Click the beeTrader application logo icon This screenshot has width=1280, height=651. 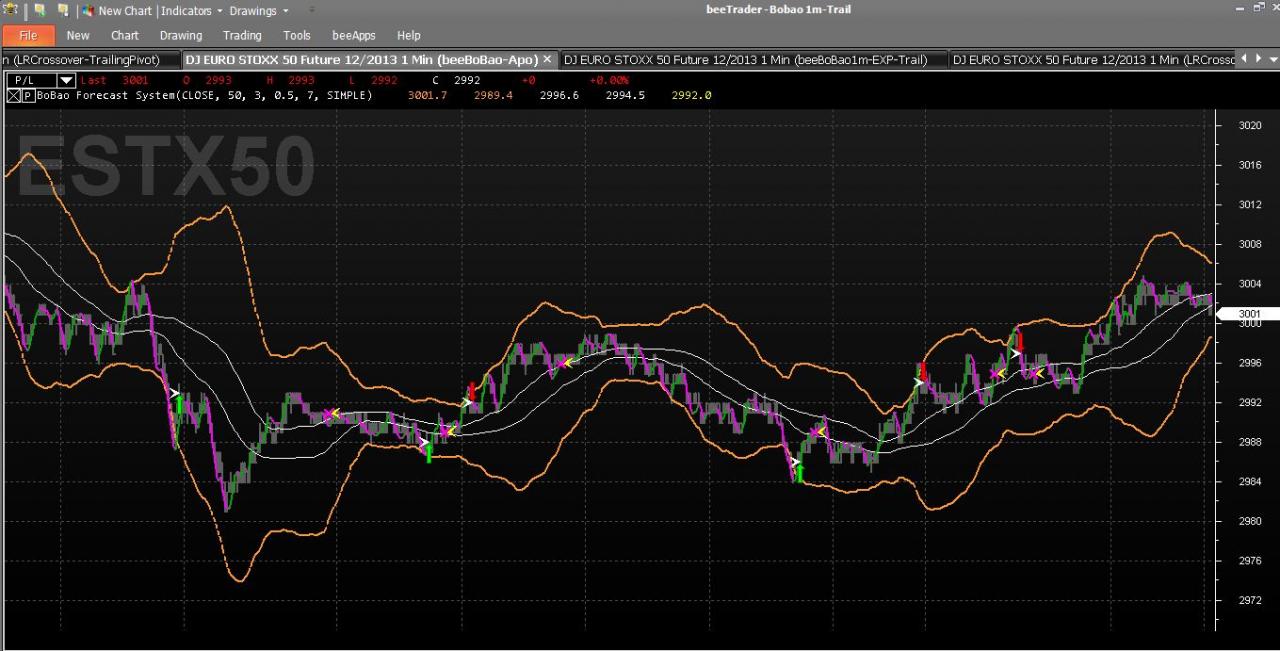click(x=10, y=9)
